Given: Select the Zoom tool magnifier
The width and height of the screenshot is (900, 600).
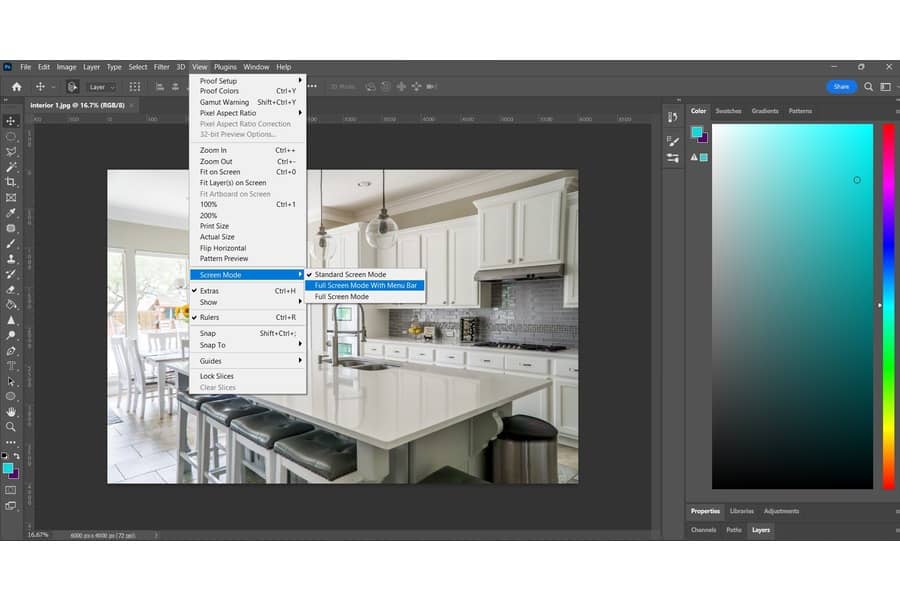Looking at the screenshot, I should tap(11, 427).
